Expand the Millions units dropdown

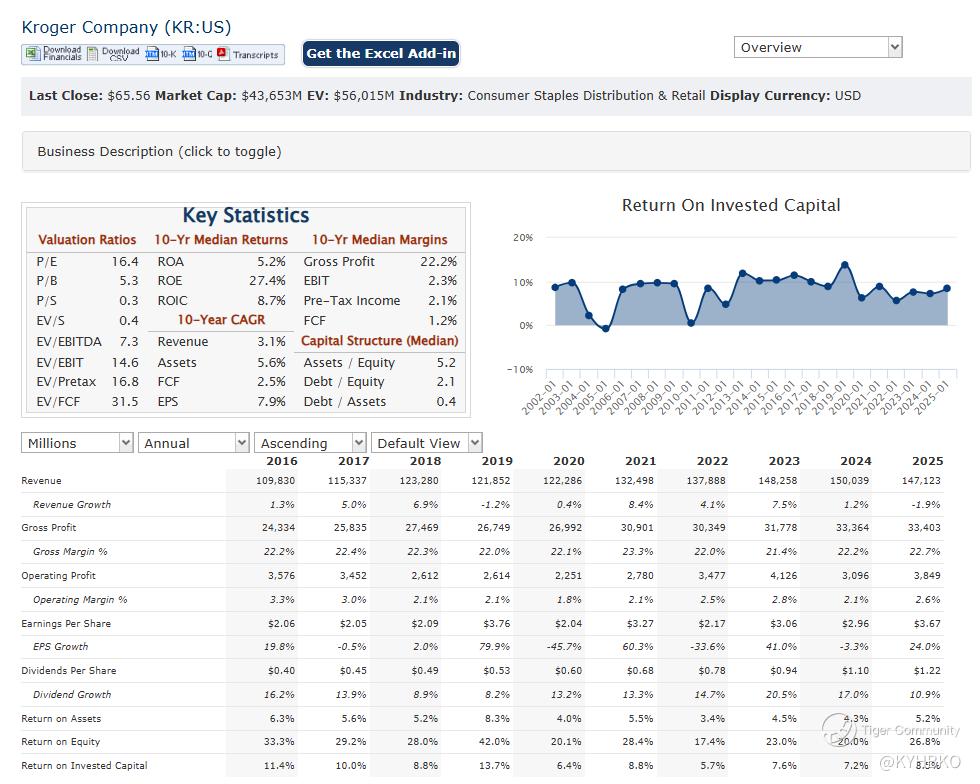point(78,443)
